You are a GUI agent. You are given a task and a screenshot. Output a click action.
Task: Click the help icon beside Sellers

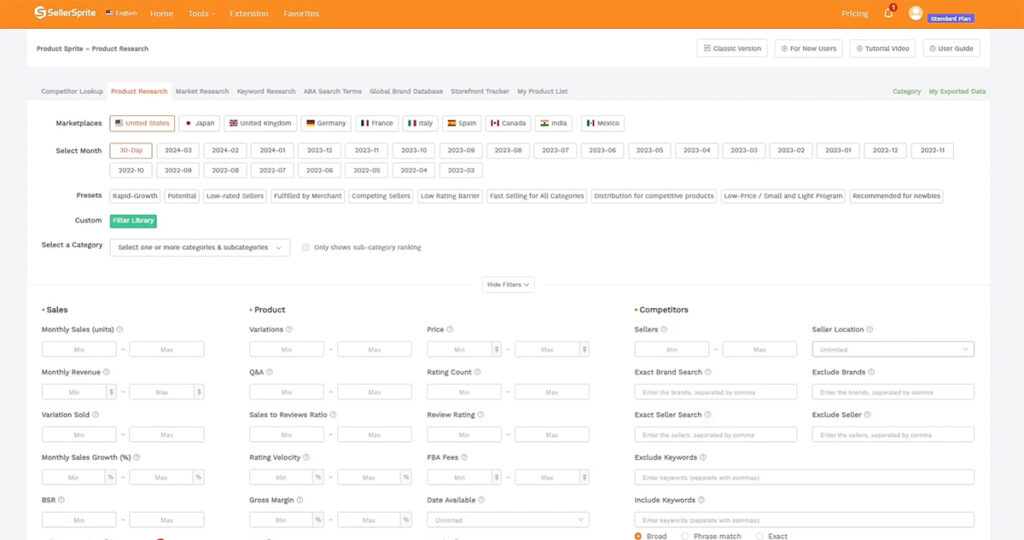[x=664, y=330]
